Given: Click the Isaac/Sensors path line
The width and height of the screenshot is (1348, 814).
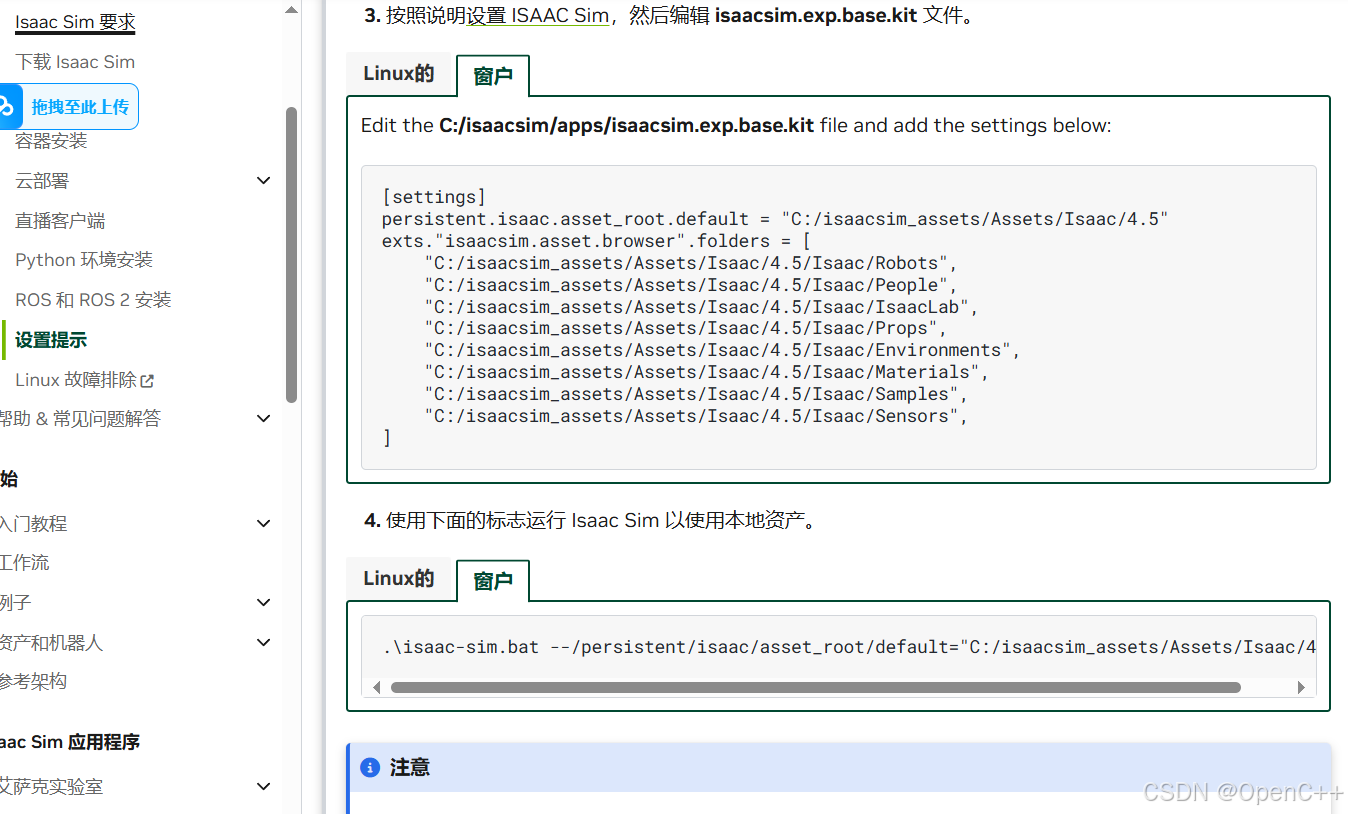Looking at the screenshot, I should tap(697, 416).
